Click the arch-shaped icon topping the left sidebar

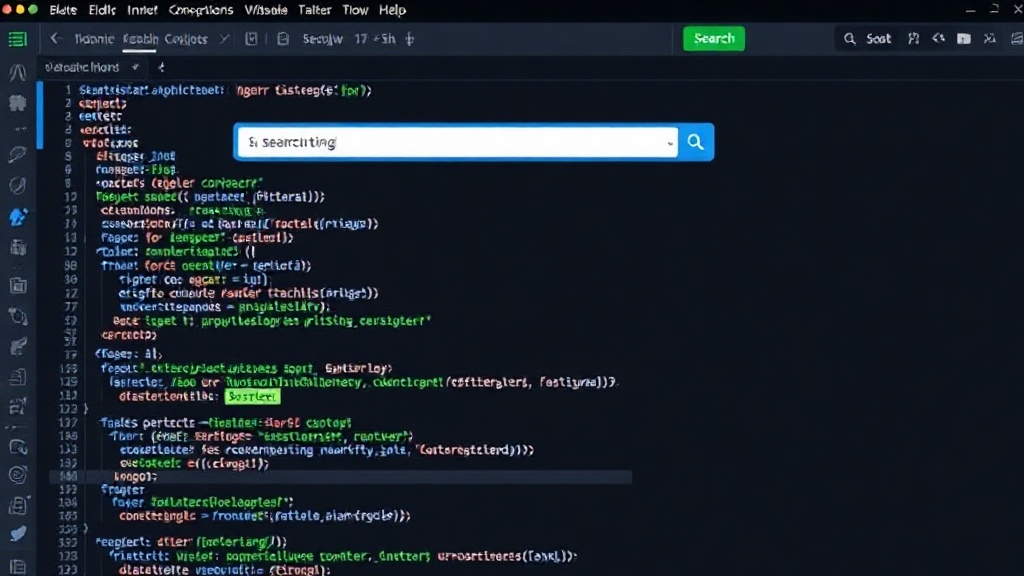pos(18,71)
